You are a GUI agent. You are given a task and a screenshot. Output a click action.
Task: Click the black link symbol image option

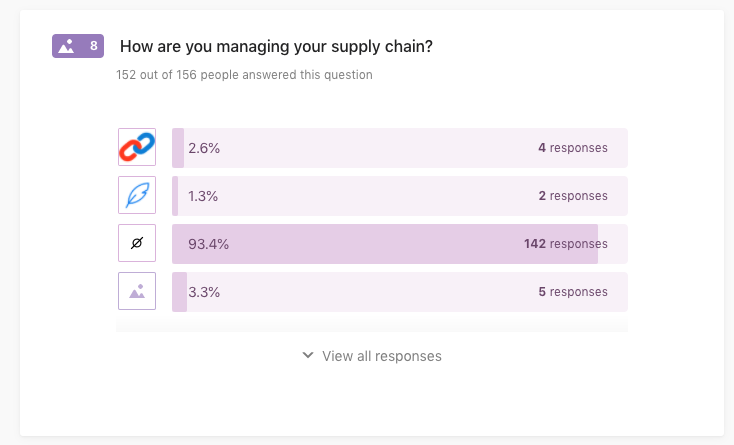click(137, 244)
